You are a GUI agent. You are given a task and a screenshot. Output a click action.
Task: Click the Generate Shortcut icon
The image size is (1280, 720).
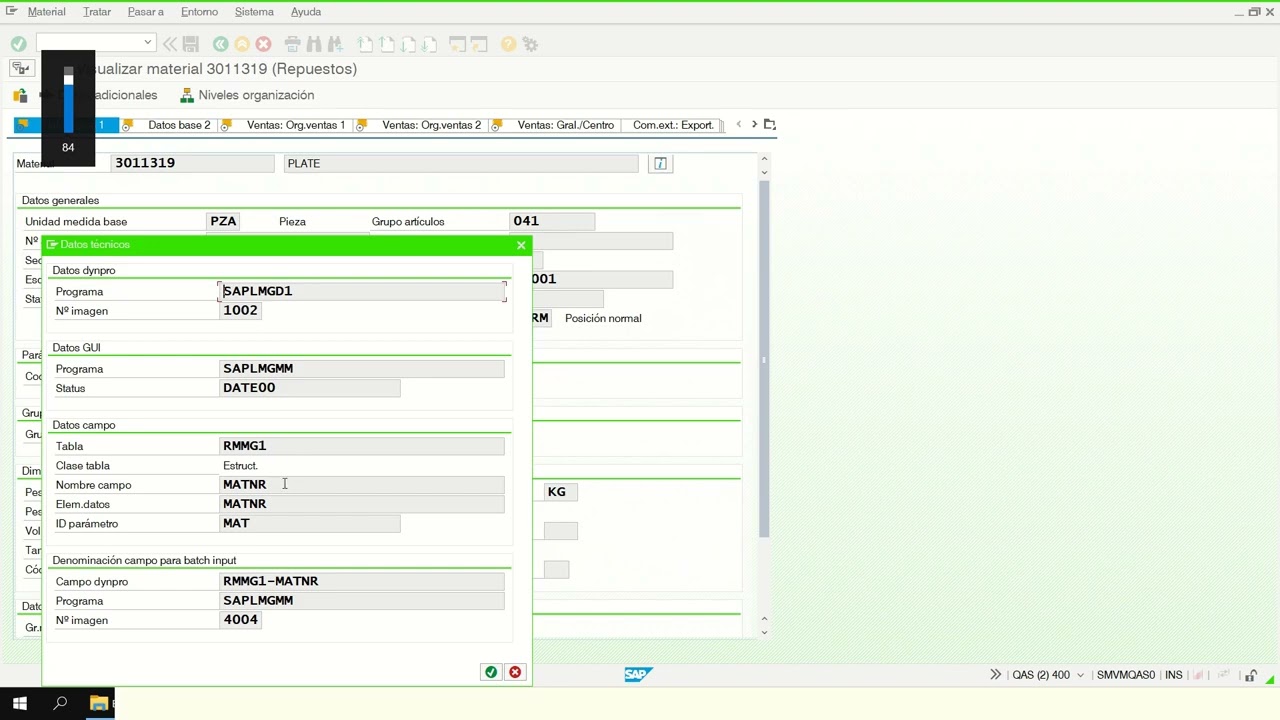point(480,44)
